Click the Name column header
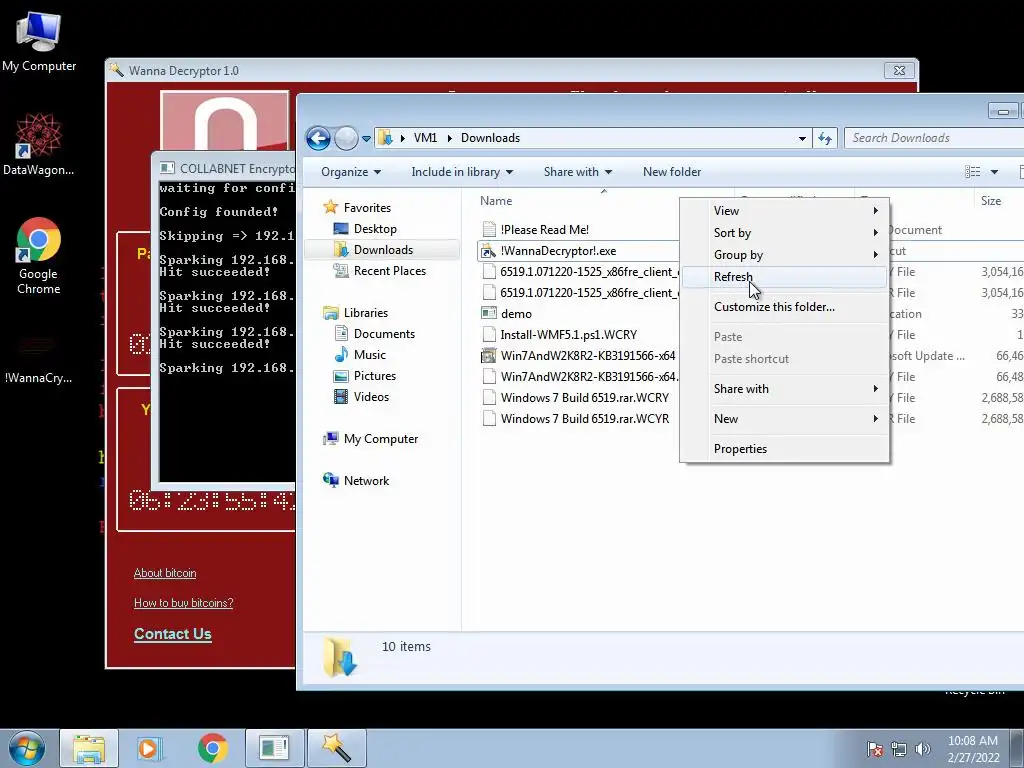Screen dimensions: 1024x768 click(496, 201)
